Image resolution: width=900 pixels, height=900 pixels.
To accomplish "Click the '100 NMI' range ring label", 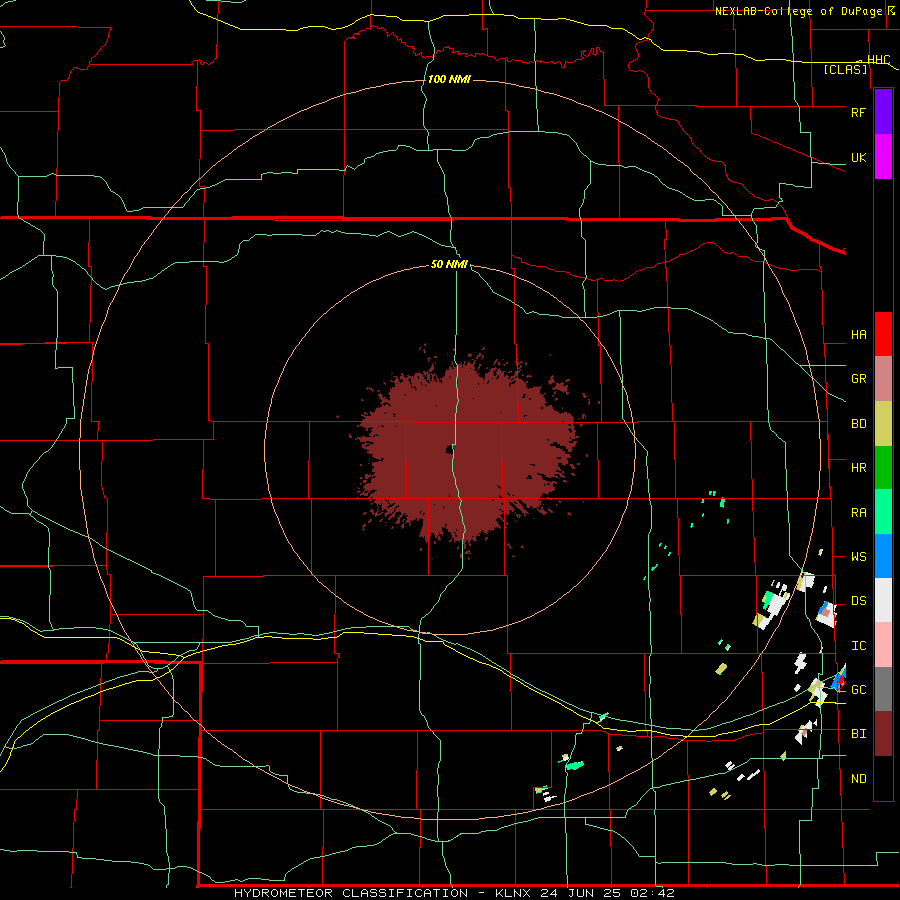I will click(x=449, y=79).
